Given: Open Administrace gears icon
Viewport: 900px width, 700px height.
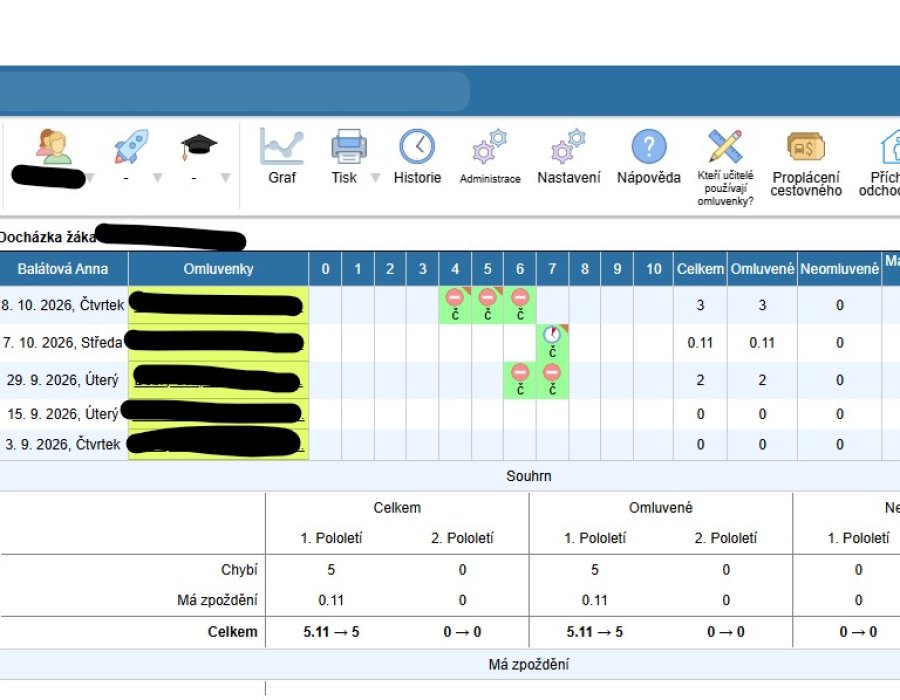Looking at the screenshot, I should 490,147.
